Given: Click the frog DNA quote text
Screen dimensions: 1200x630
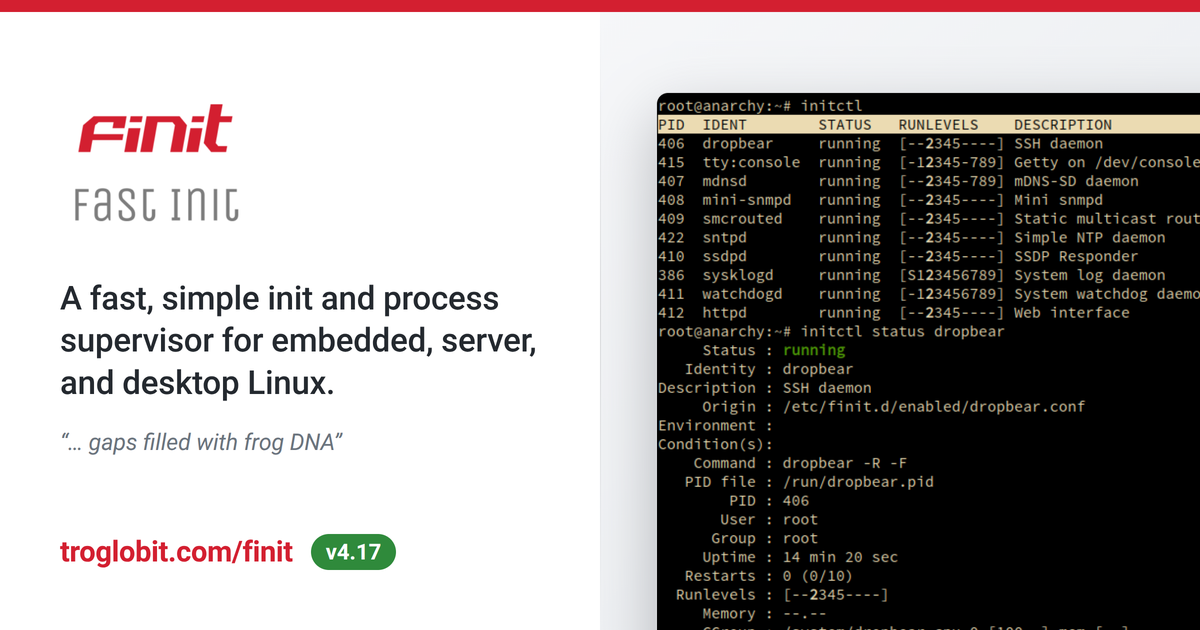Looking at the screenshot, I should (203, 442).
